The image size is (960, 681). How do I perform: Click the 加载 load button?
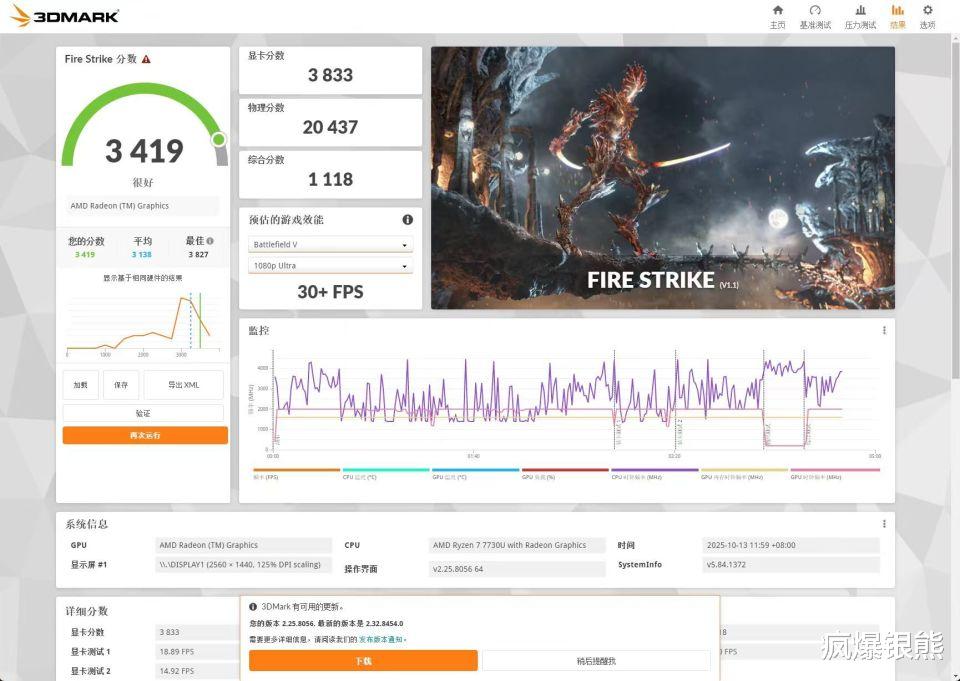(80, 385)
